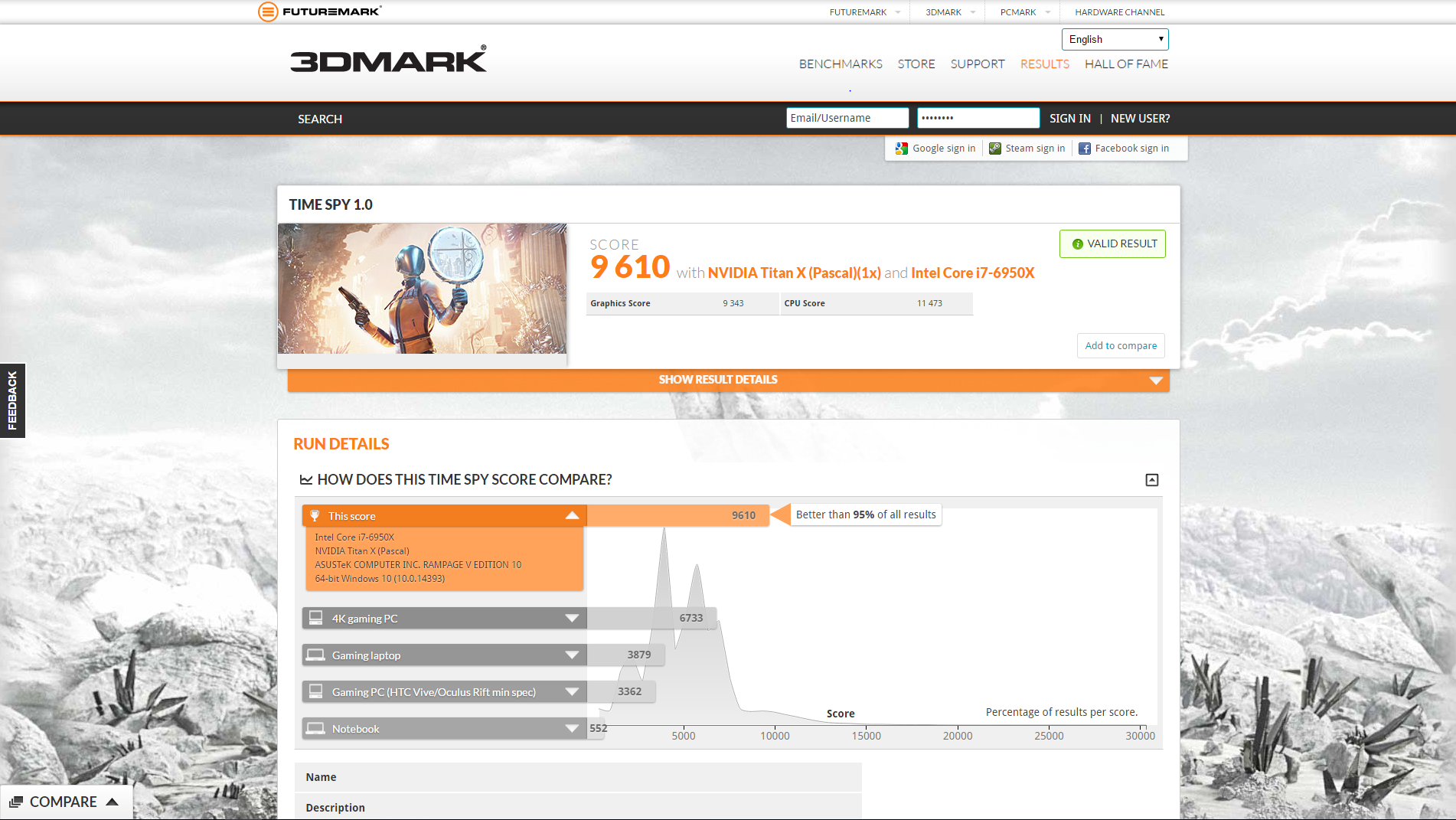Click Add to compare button
This screenshot has width=1456, height=820.
pos(1121,346)
